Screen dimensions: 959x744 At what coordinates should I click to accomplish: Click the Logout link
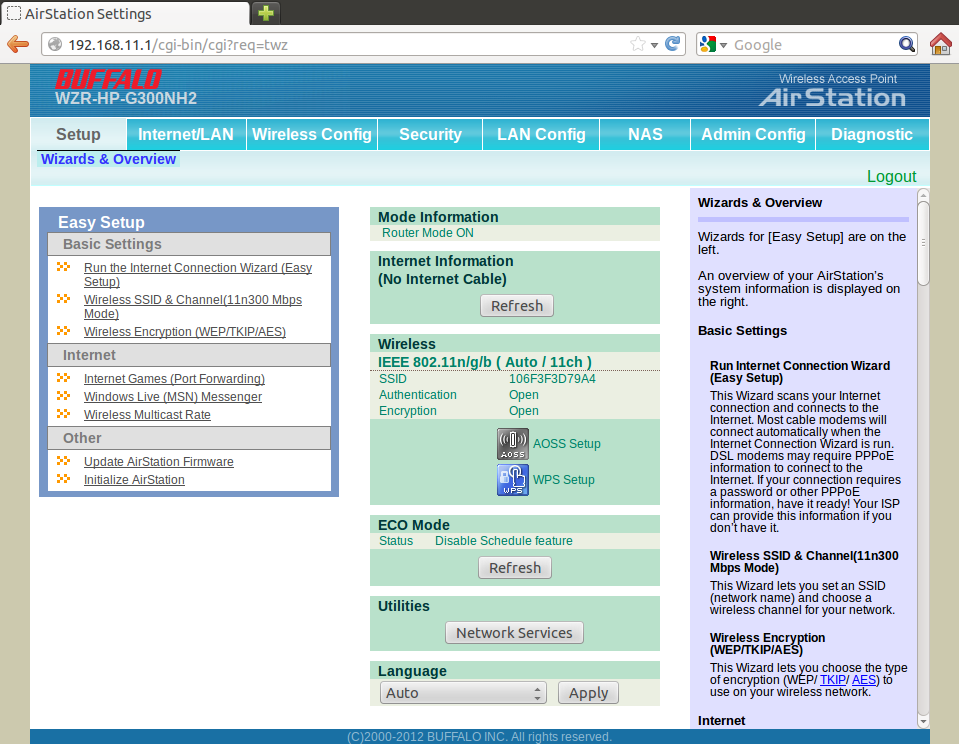coord(891,176)
